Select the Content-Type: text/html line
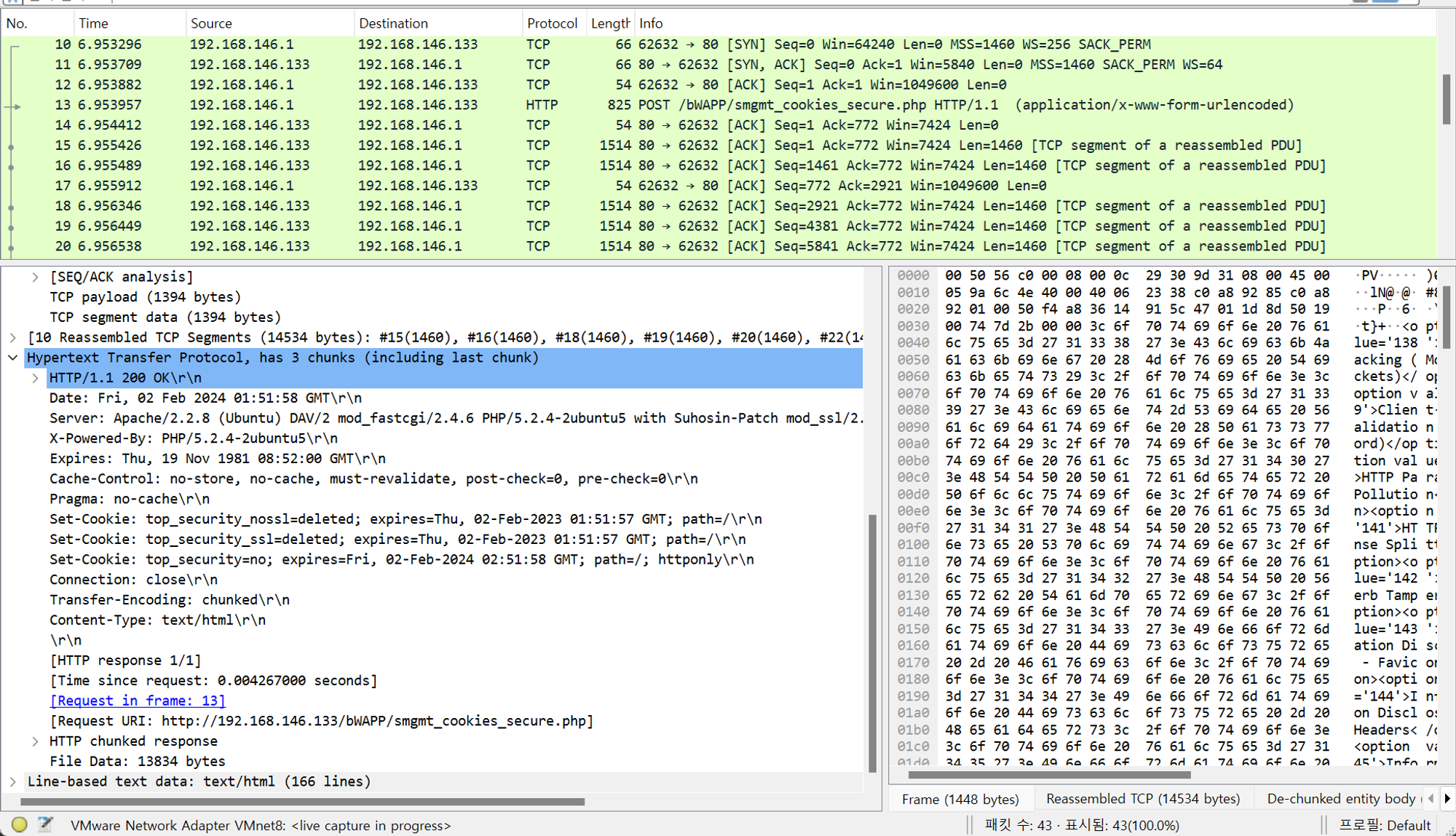1456x836 pixels. pos(157,620)
